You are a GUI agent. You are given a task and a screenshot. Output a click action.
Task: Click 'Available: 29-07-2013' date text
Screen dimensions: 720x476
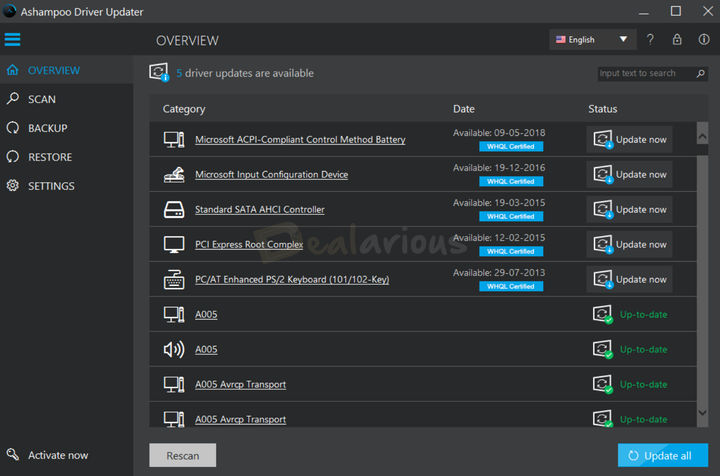pyautogui.click(x=499, y=273)
